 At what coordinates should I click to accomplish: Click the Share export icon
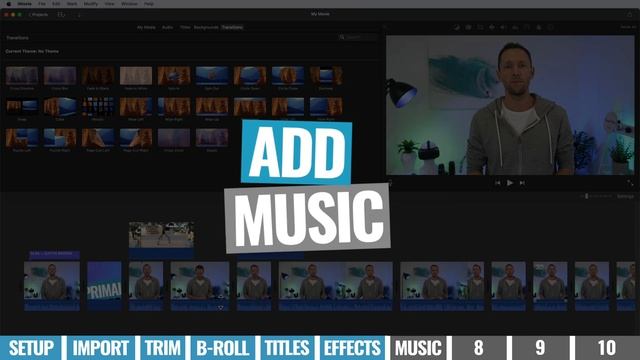coord(630,14)
